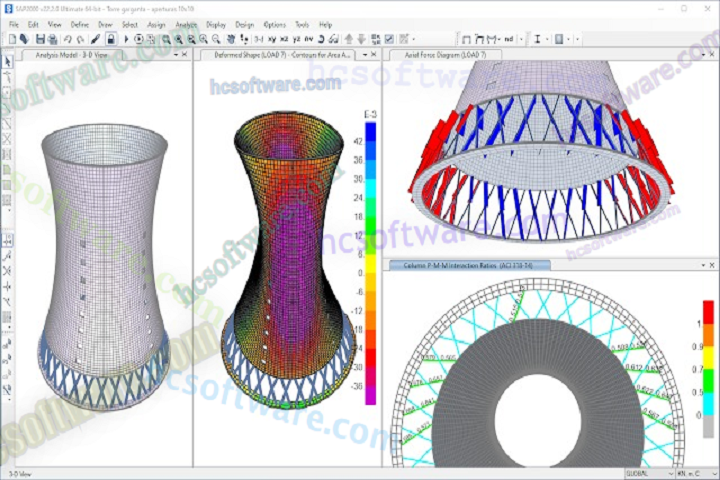Switch to Deformed Shape (LOAD 7) window tab
This screenshot has width=720, height=480.
pos(287,55)
